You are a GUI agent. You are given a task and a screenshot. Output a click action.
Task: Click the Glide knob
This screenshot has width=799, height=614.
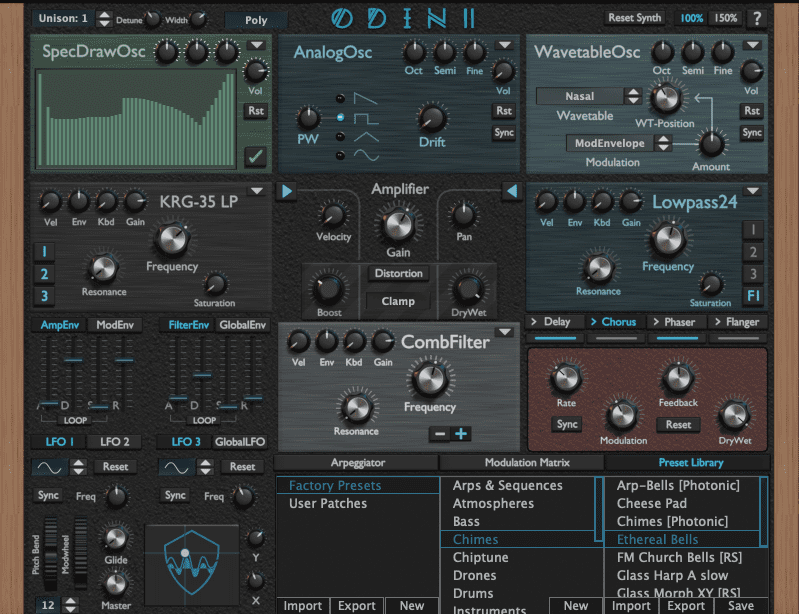(x=115, y=539)
